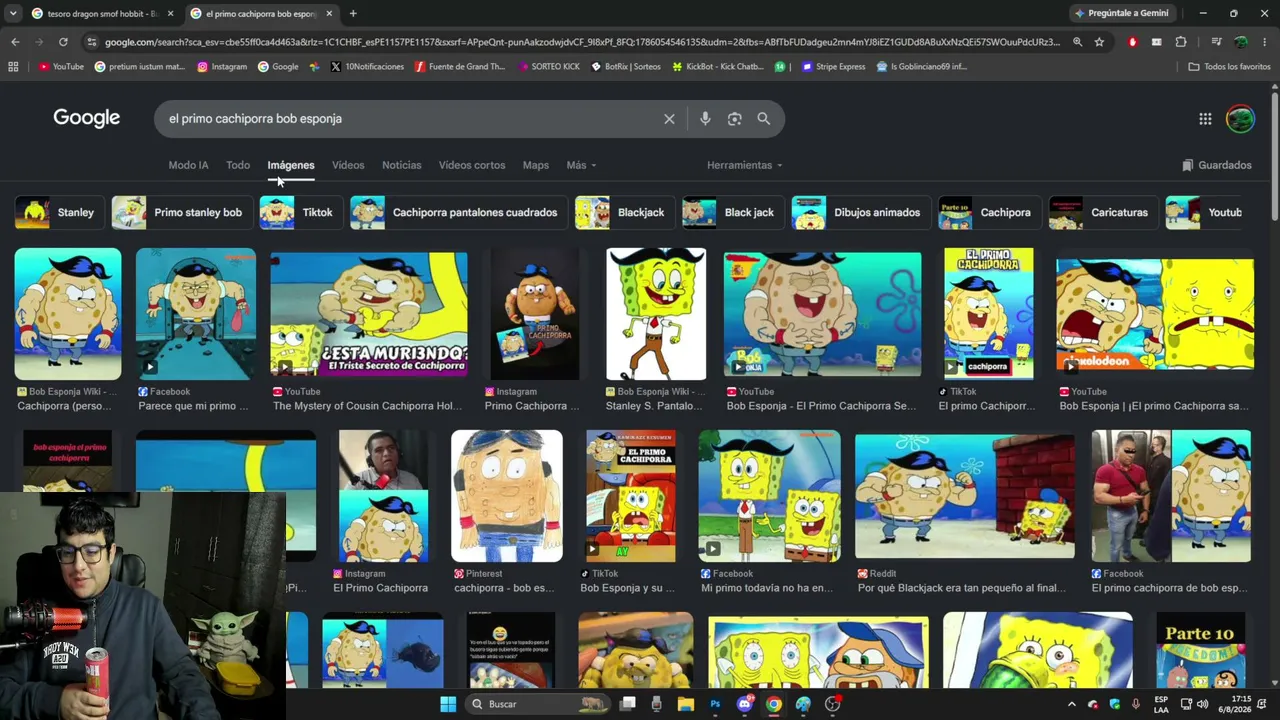Screen dimensions: 1280x720
Task: Filter images by the Black jack chip
Action: click(732, 213)
